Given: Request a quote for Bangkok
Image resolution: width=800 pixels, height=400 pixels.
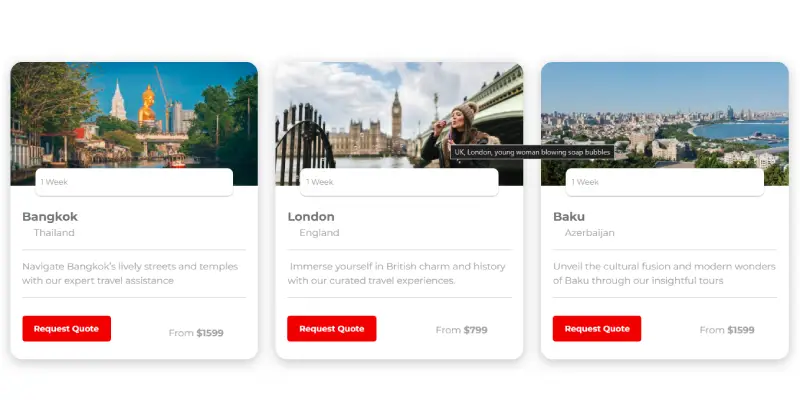Looking at the screenshot, I should tap(66, 329).
